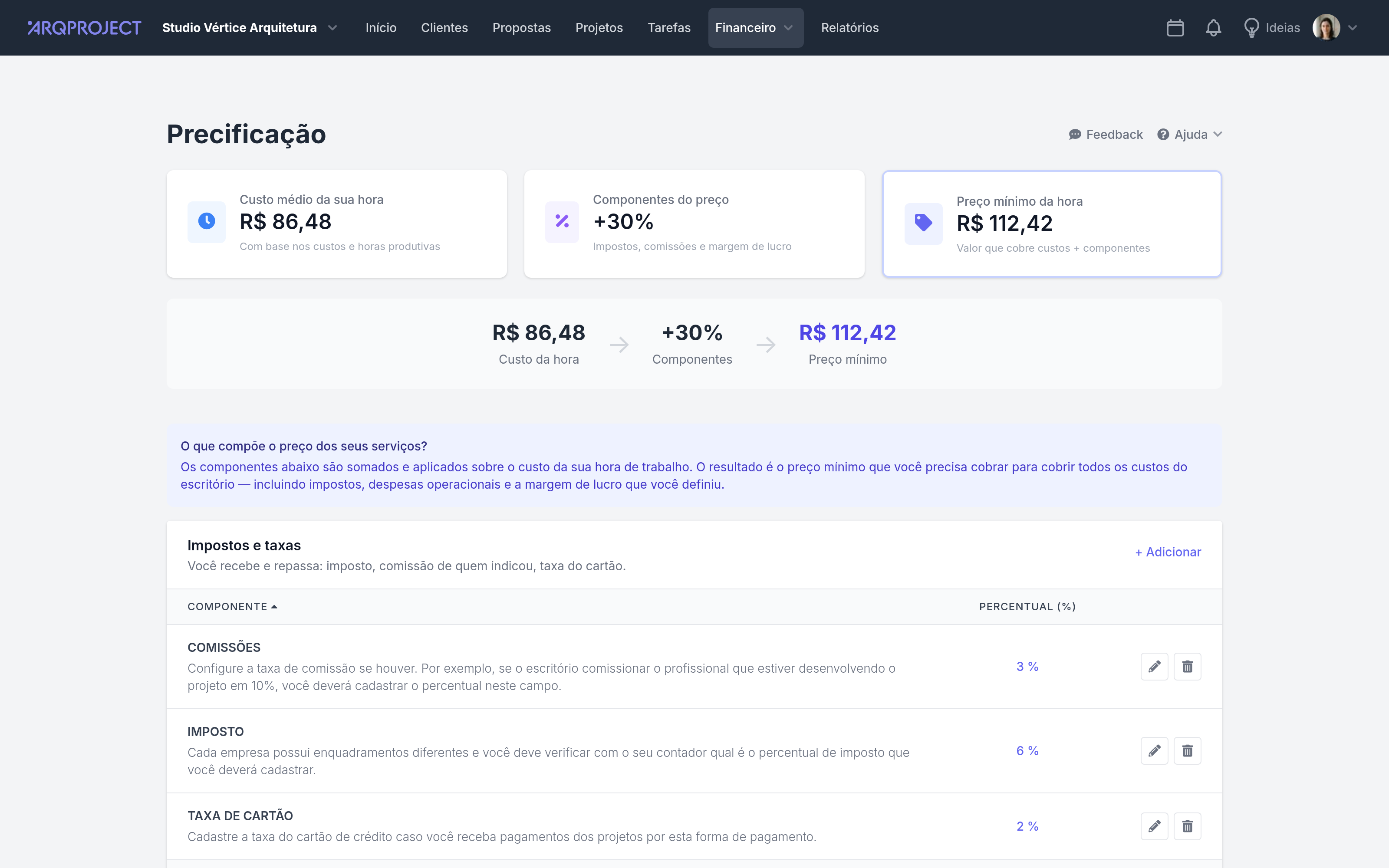1389x868 pixels.
Task: Expand the Financeiro menu chevron
Action: (789, 27)
